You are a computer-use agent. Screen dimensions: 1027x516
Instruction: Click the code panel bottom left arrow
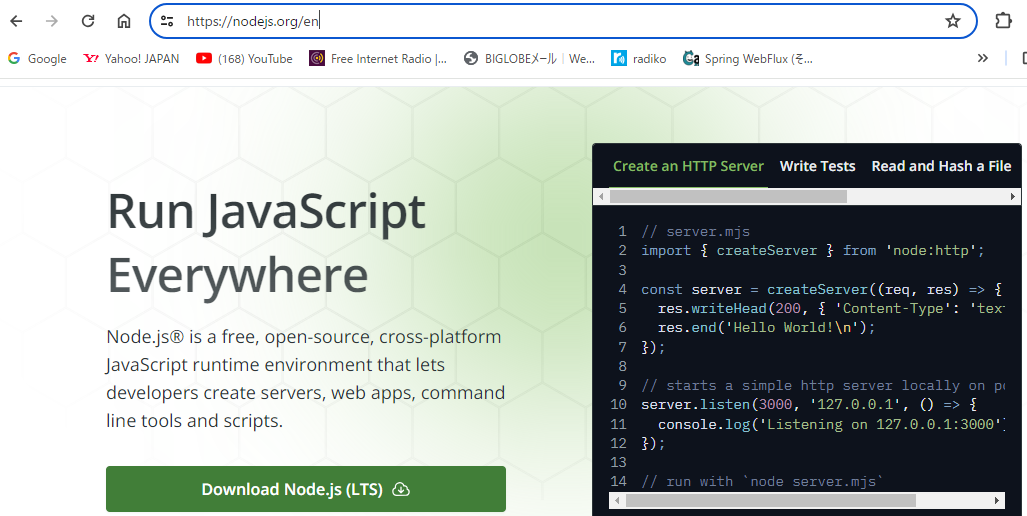[617, 501]
